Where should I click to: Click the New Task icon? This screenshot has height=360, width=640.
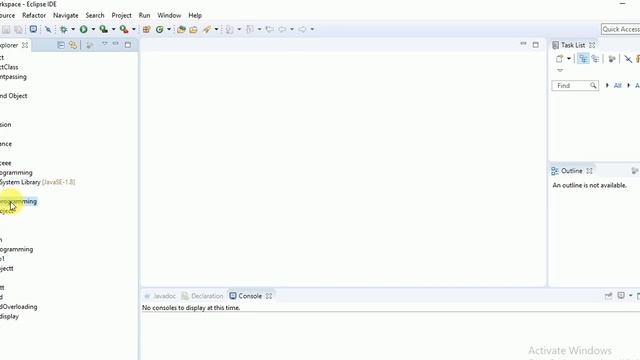[560, 59]
